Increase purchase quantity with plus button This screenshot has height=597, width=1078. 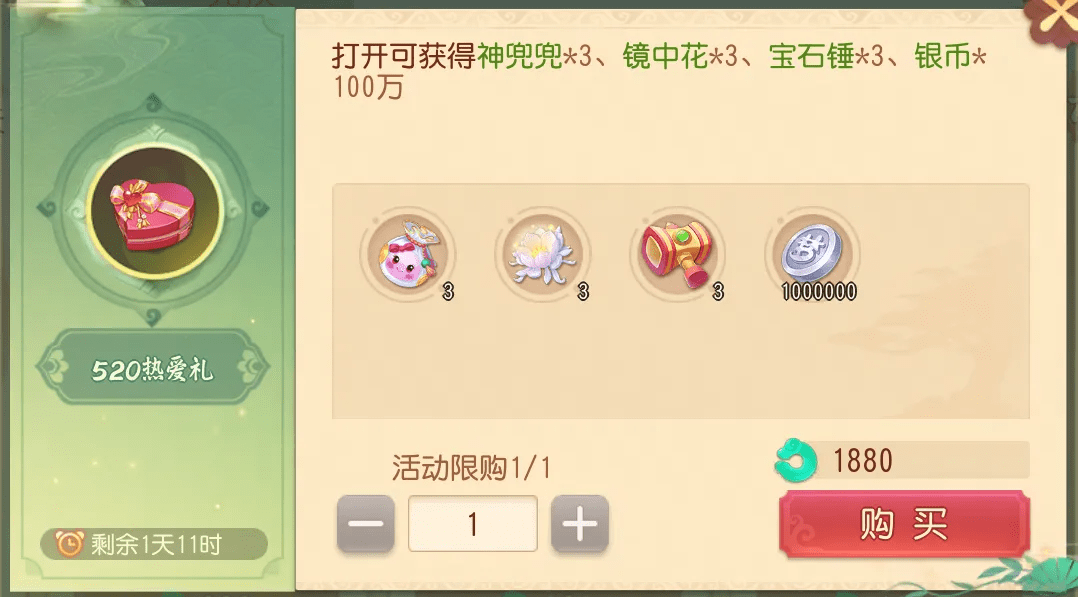pyautogui.click(x=580, y=523)
